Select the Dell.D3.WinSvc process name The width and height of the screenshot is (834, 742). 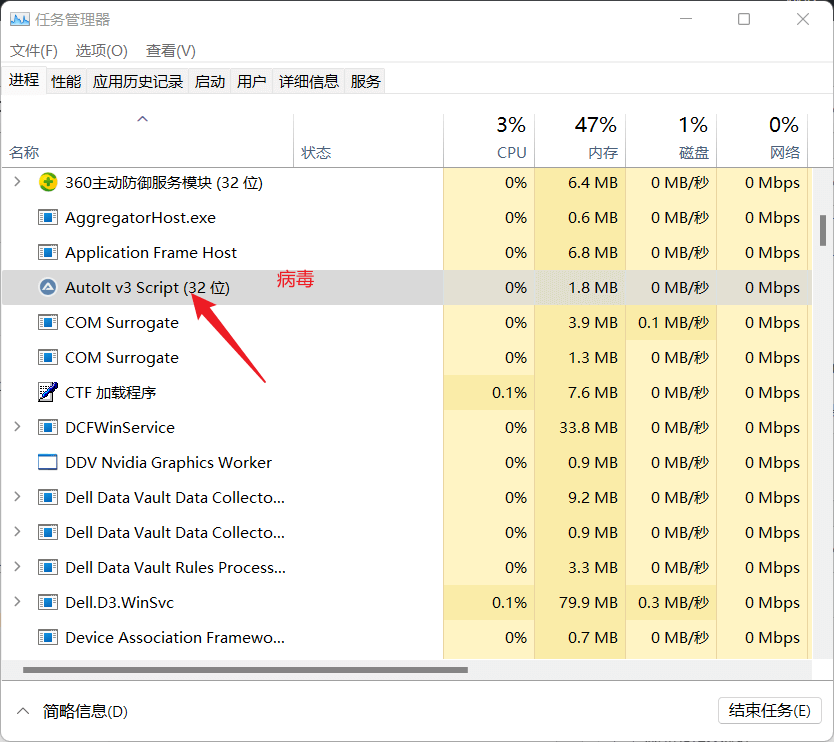click(119, 603)
